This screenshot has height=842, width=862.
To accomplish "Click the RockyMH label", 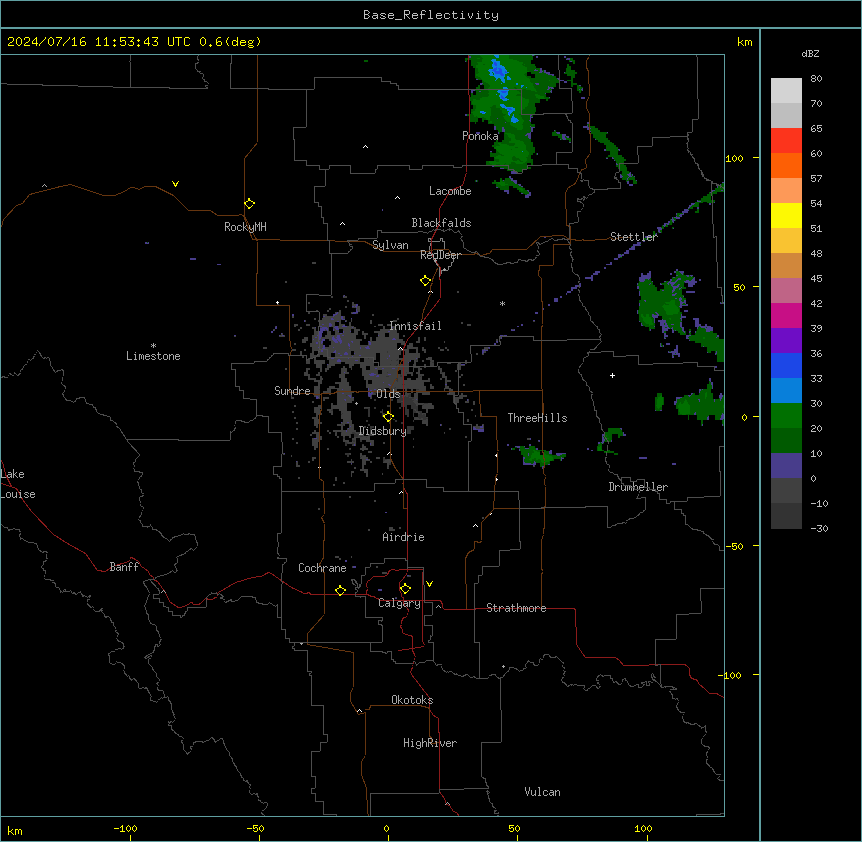I will [x=245, y=227].
